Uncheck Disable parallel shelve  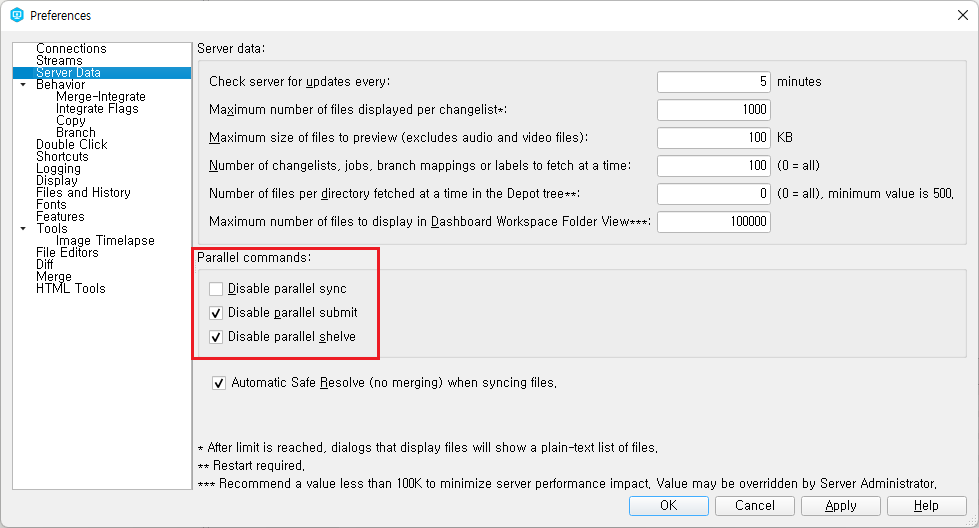coord(216,337)
